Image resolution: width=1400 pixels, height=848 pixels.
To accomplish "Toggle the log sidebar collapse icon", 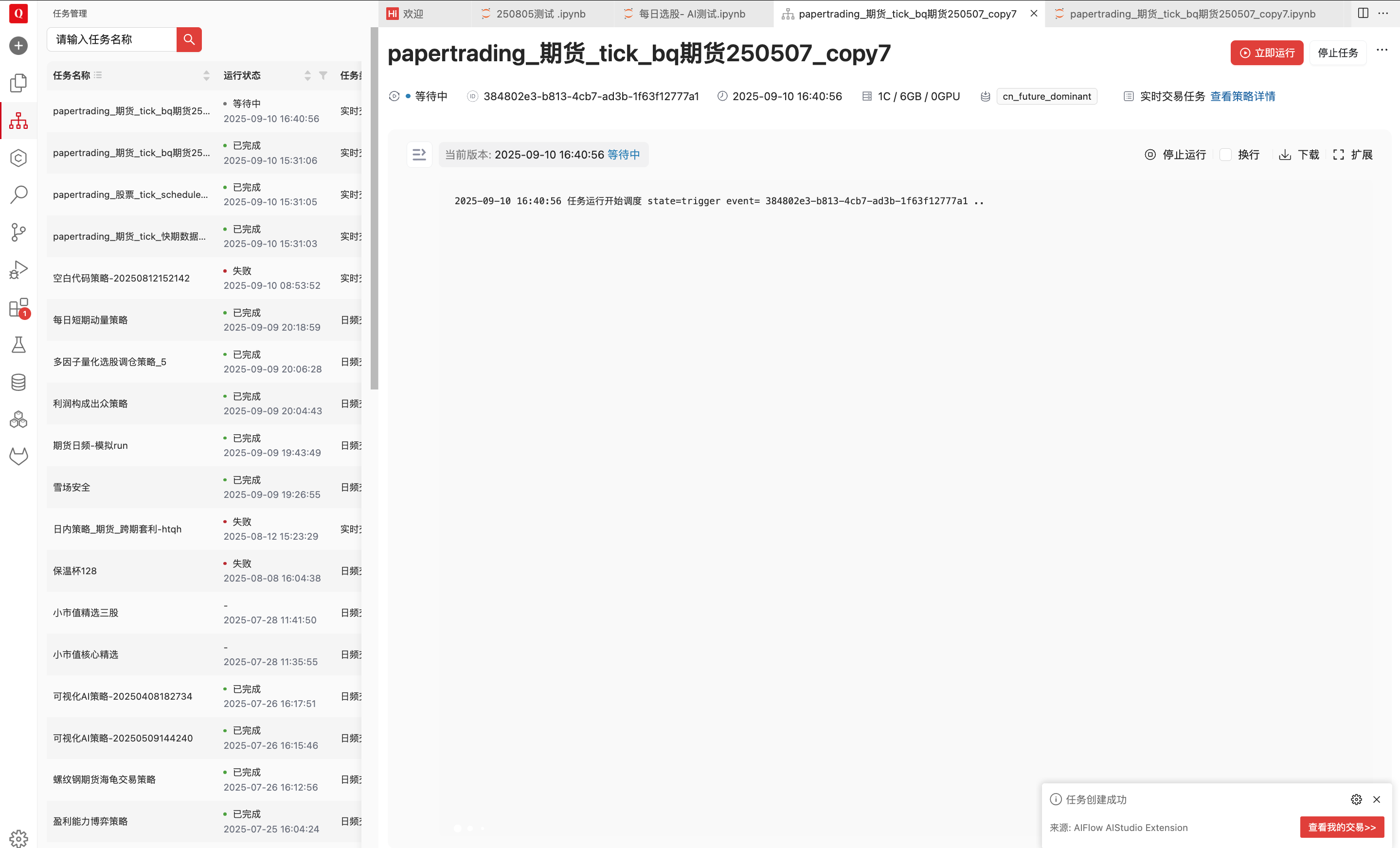I will coord(419,155).
